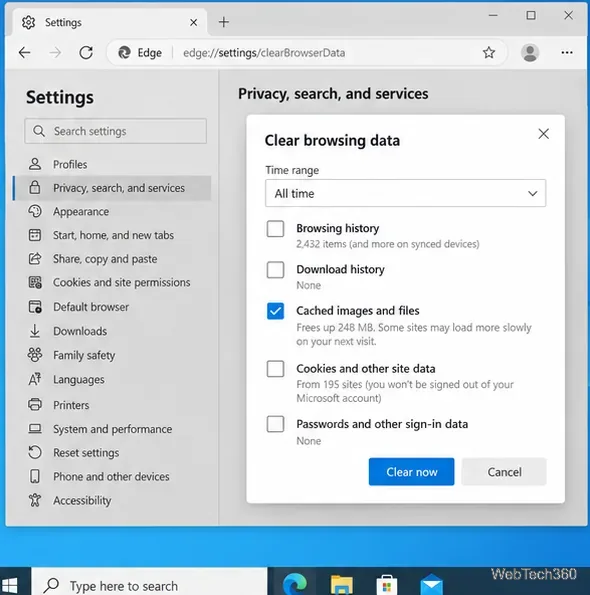Image resolution: width=590 pixels, height=595 pixels.
Task: Close the Clear browsing data dialog
Action: click(543, 134)
